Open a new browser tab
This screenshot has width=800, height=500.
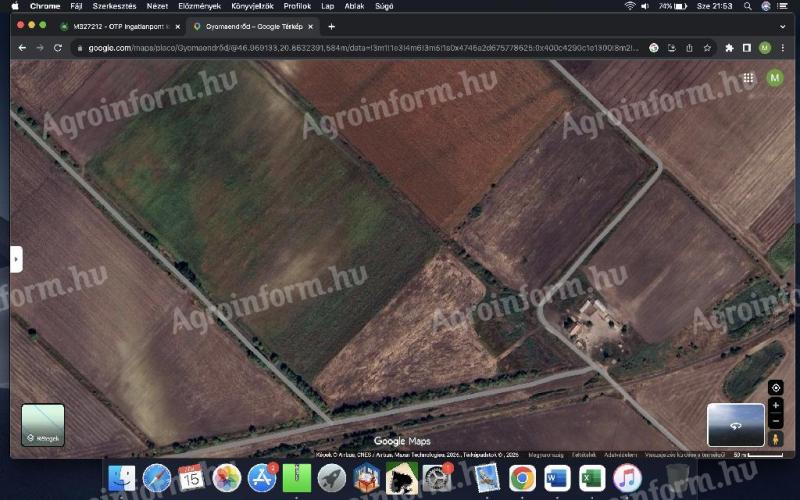(x=331, y=26)
